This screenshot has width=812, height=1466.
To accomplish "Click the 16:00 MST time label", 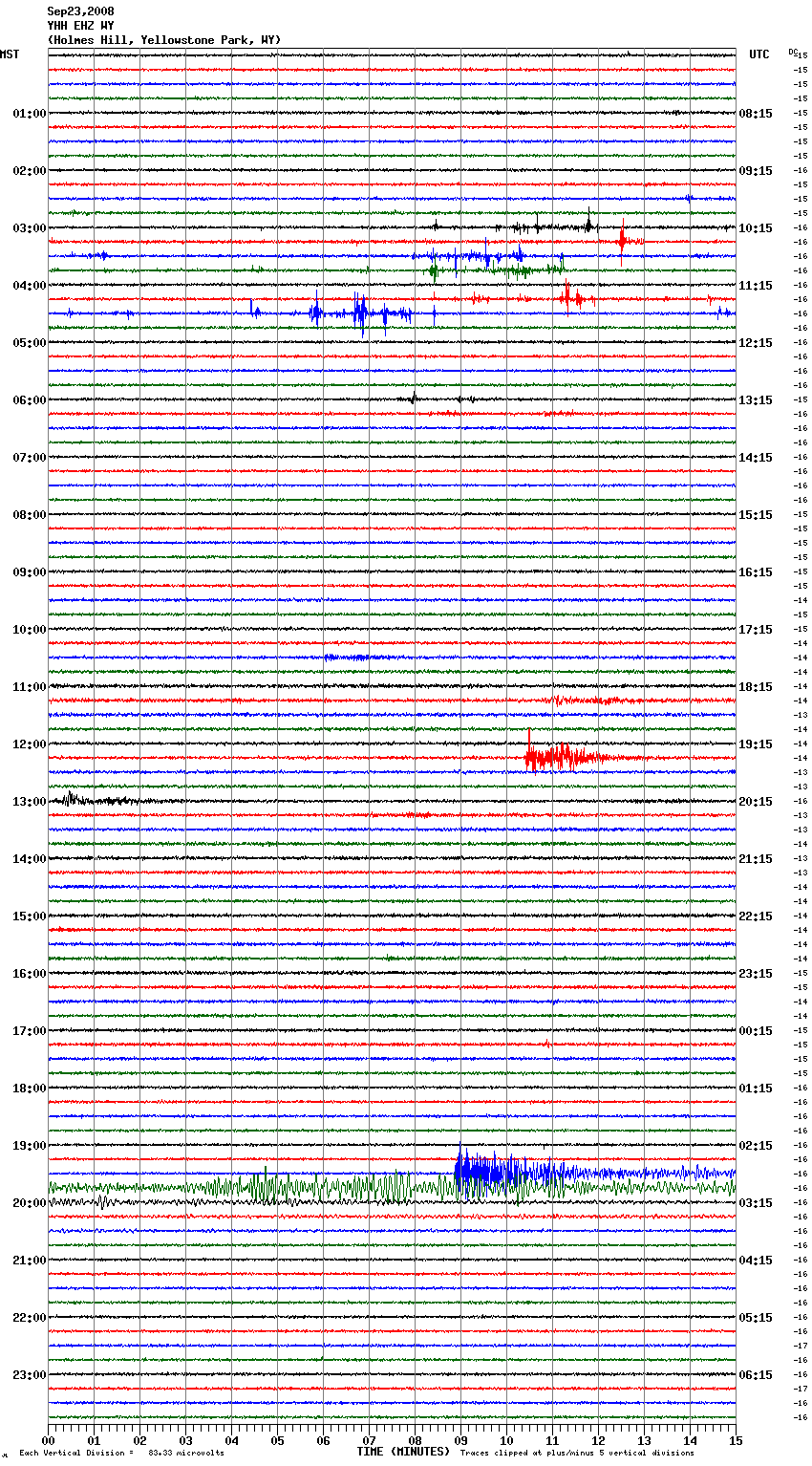I will pos(29,974).
